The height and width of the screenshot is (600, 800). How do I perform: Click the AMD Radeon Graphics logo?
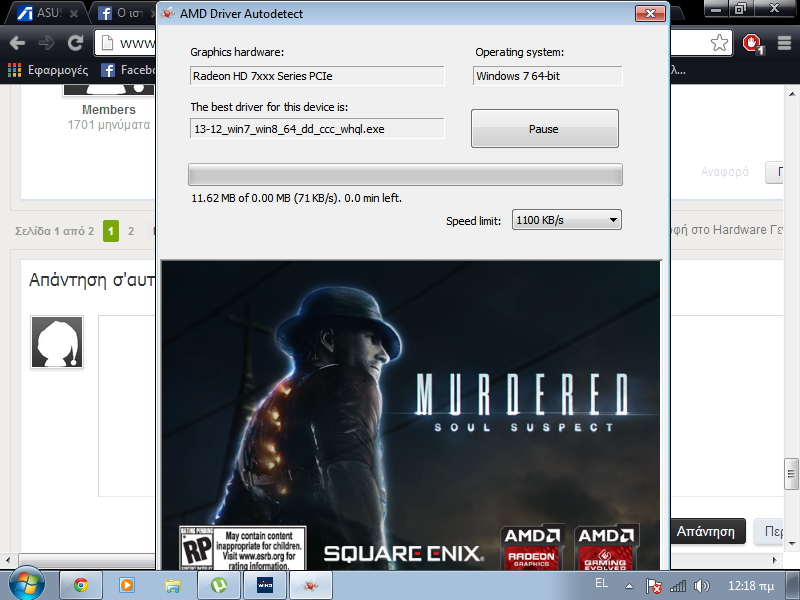[x=532, y=548]
